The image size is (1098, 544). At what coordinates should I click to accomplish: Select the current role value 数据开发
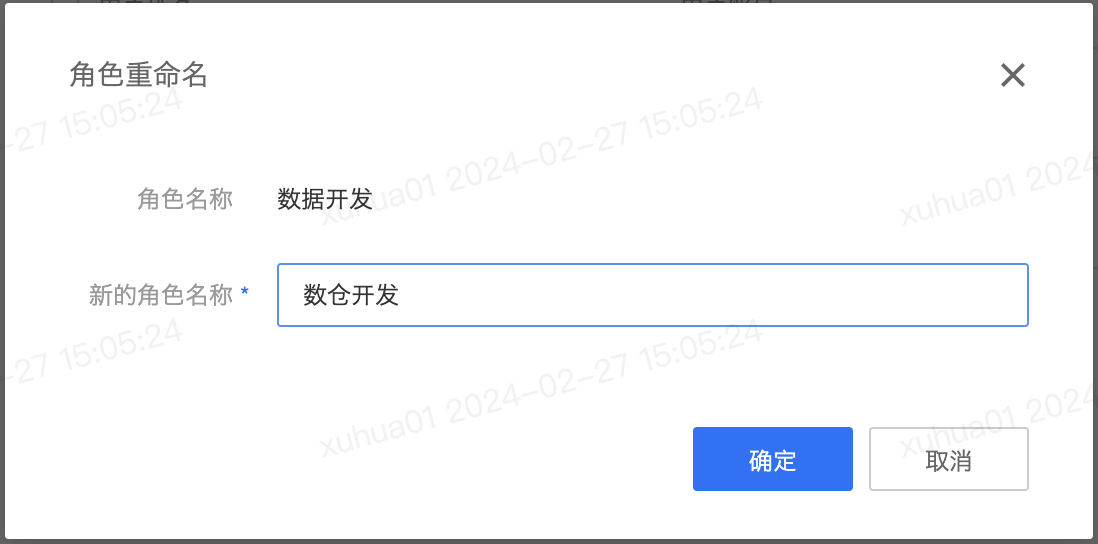pyautogui.click(x=324, y=200)
